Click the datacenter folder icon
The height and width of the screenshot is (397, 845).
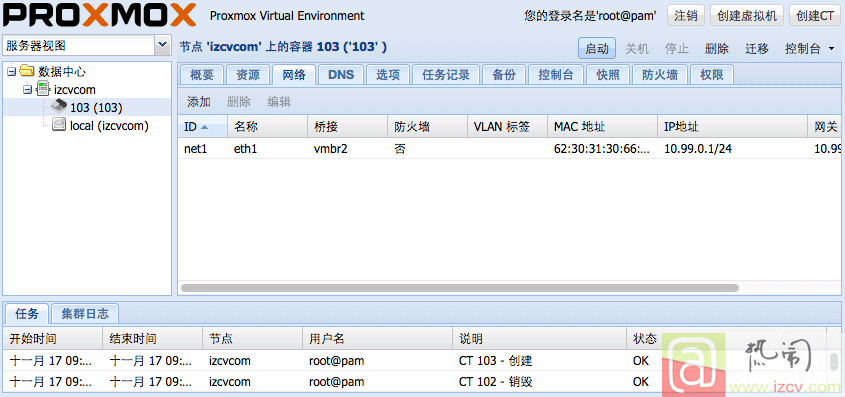26,71
